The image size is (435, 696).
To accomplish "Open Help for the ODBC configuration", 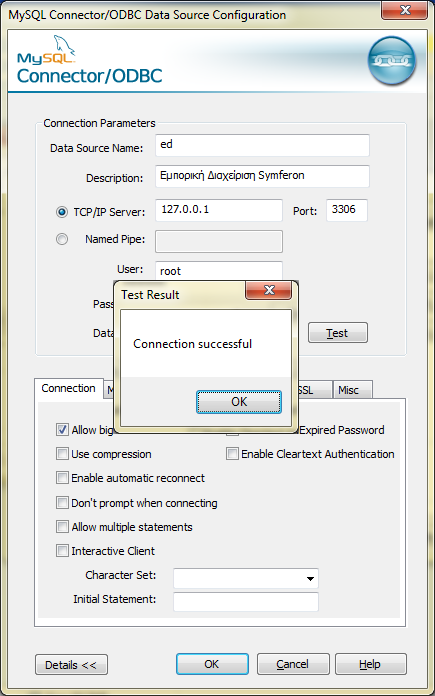I will (371, 664).
